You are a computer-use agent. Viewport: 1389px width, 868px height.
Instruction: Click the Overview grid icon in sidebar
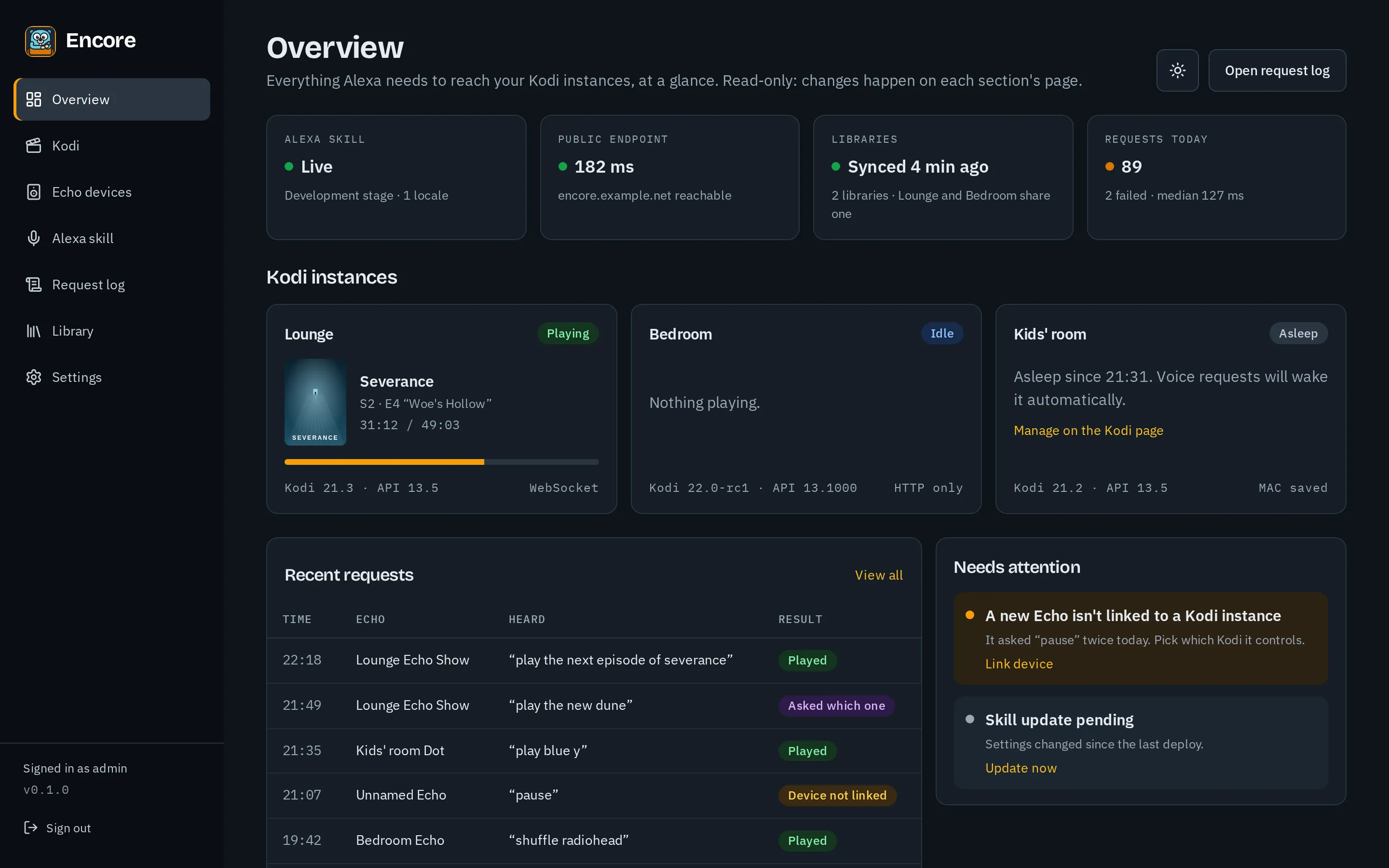click(34, 99)
